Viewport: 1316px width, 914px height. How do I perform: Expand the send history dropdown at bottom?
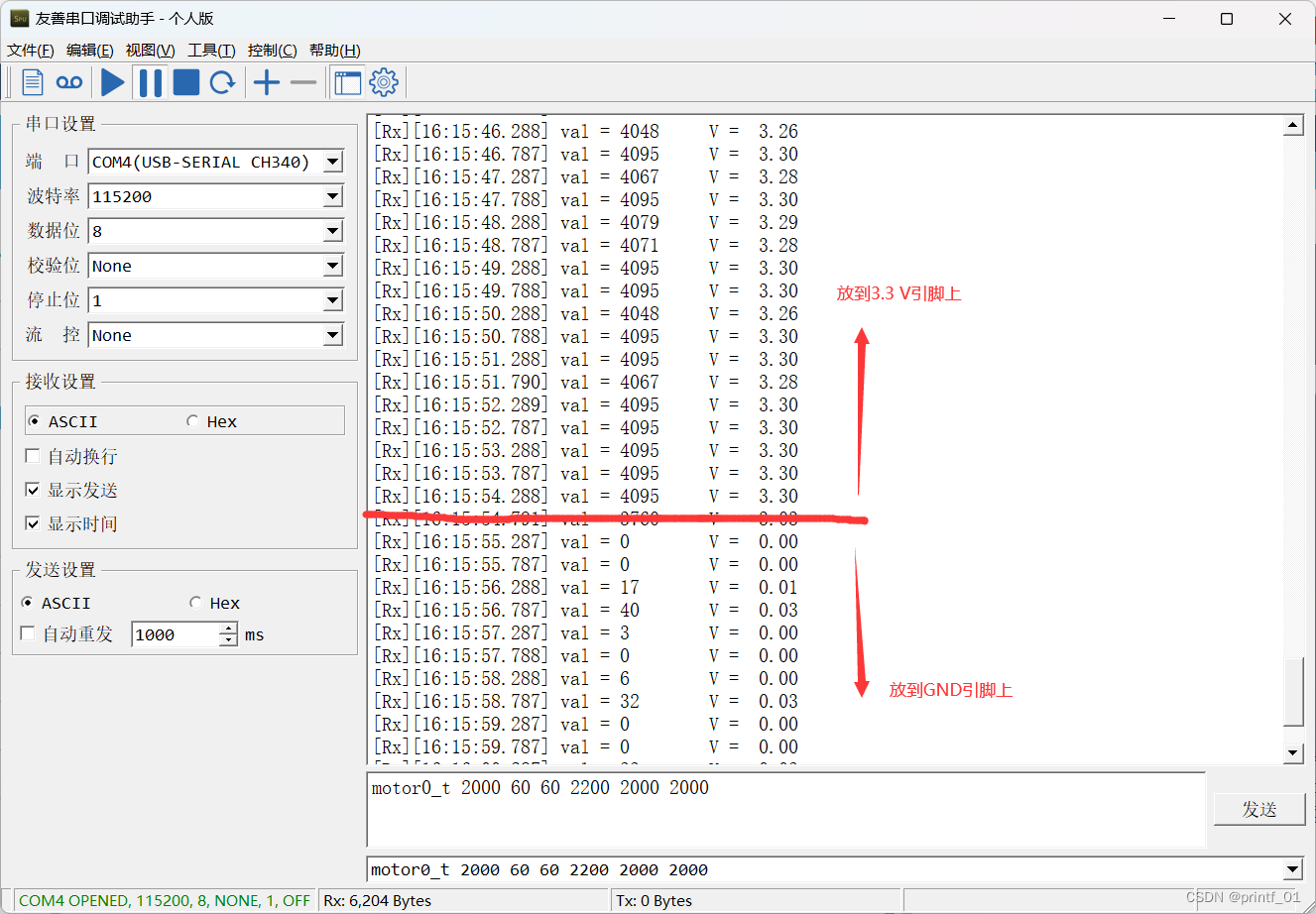[x=1293, y=869]
